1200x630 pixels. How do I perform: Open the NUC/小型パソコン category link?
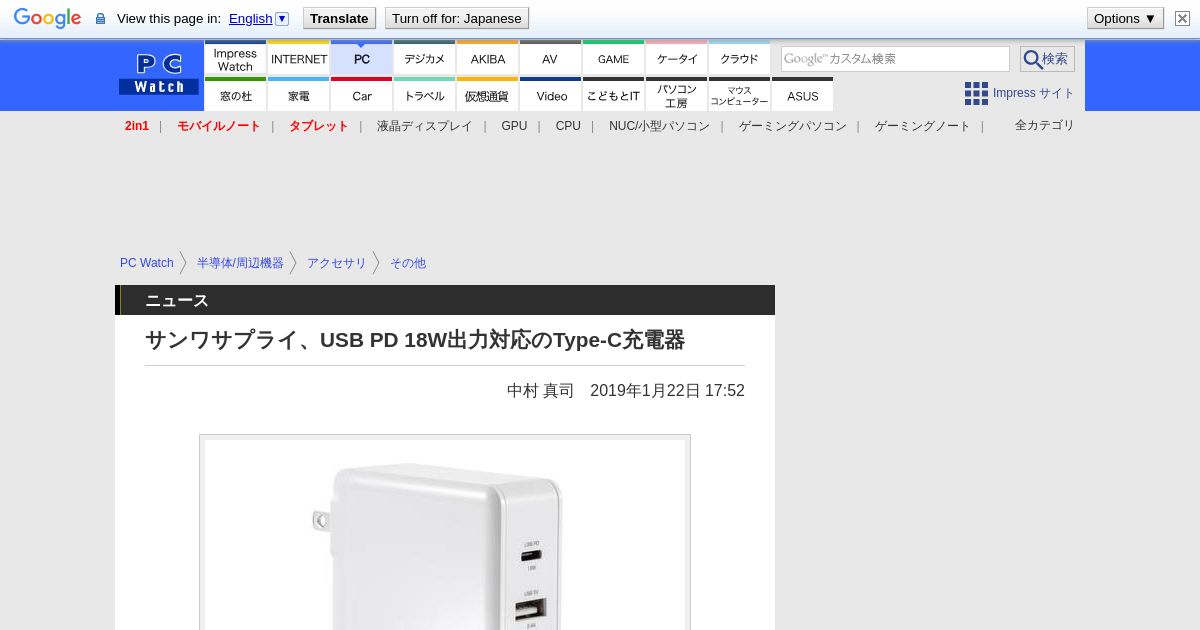pyautogui.click(x=659, y=126)
